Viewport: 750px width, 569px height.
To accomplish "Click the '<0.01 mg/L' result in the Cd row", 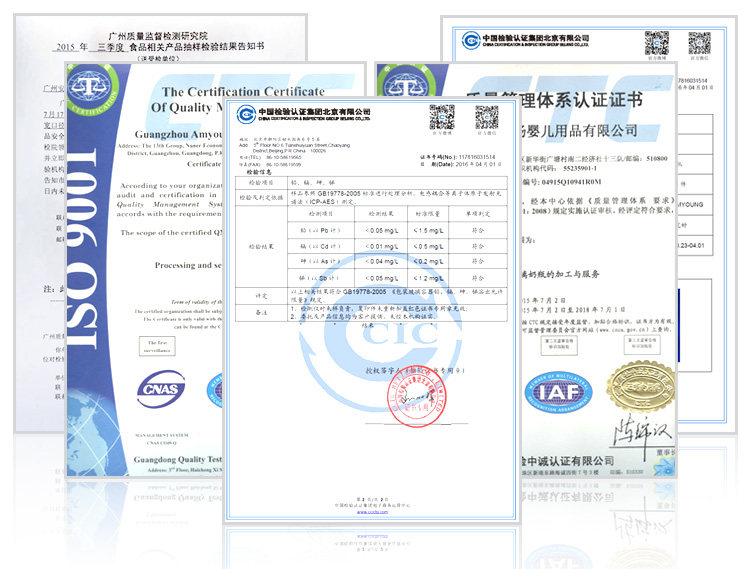I will [x=381, y=246].
